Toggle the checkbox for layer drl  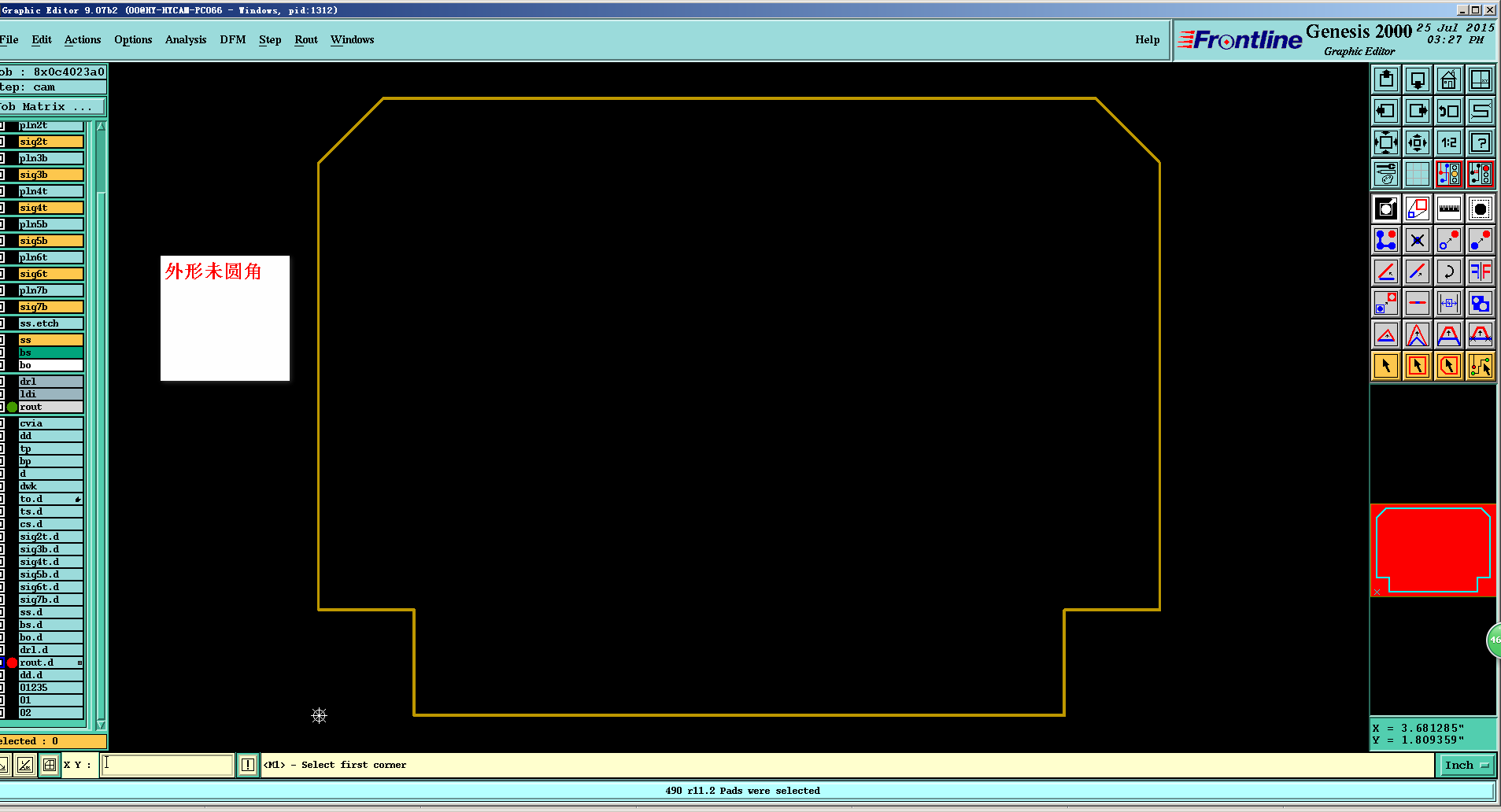click(x=2, y=382)
